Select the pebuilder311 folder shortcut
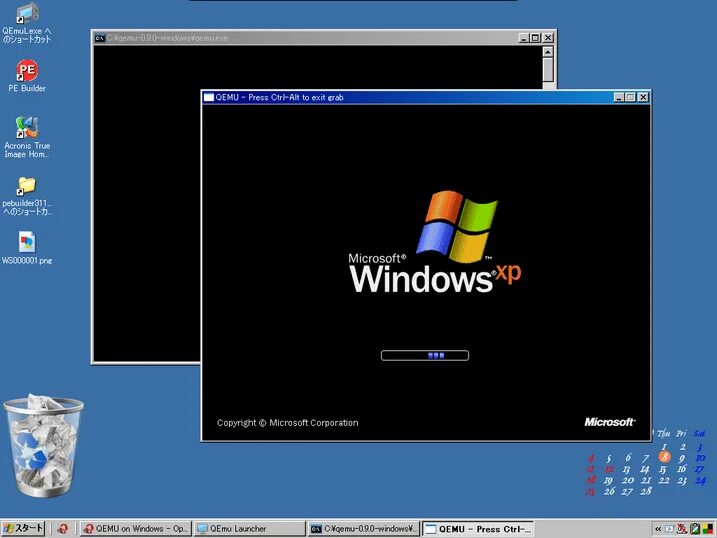This screenshot has height=538, width=717. click(x=27, y=196)
